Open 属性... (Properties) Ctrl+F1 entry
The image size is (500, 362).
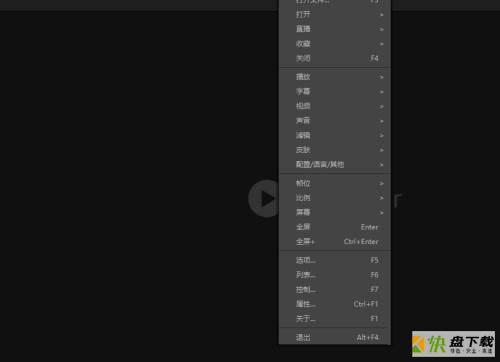[335, 304]
